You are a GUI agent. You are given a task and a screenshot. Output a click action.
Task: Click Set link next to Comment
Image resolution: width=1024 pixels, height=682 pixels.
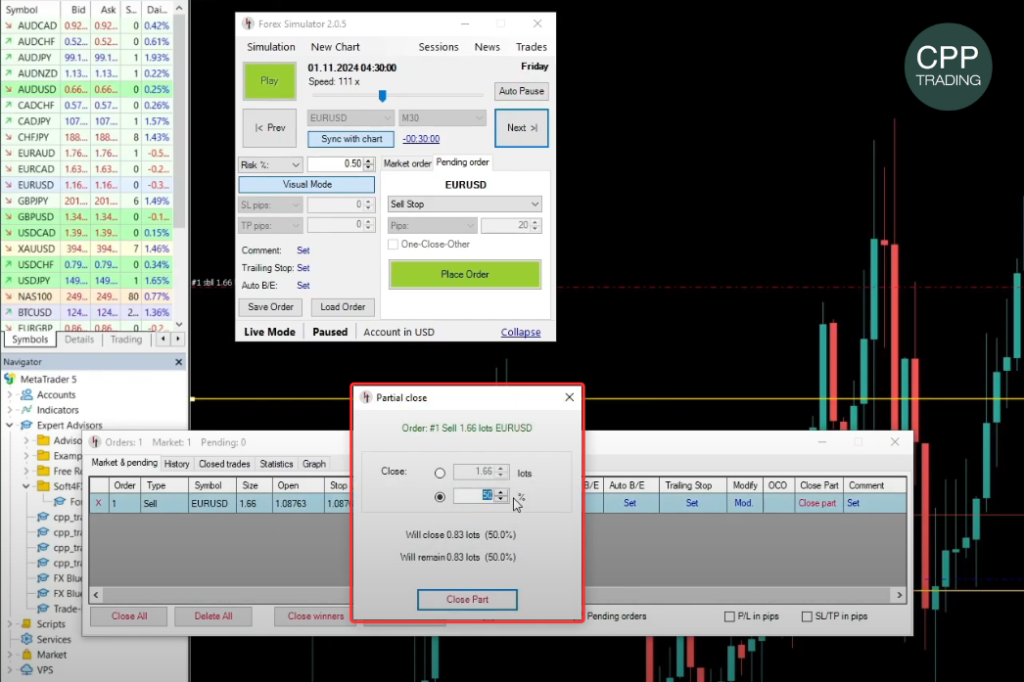[x=303, y=251]
